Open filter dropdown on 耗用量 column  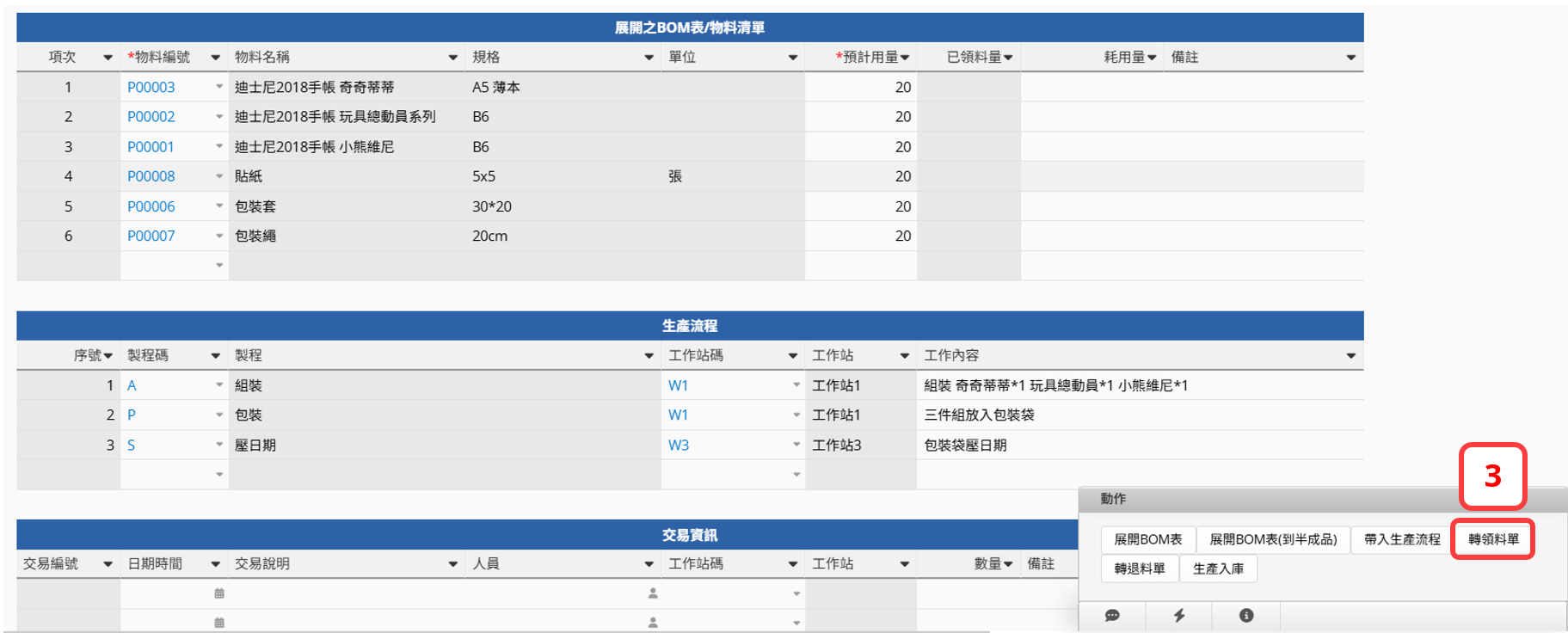tap(1152, 58)
